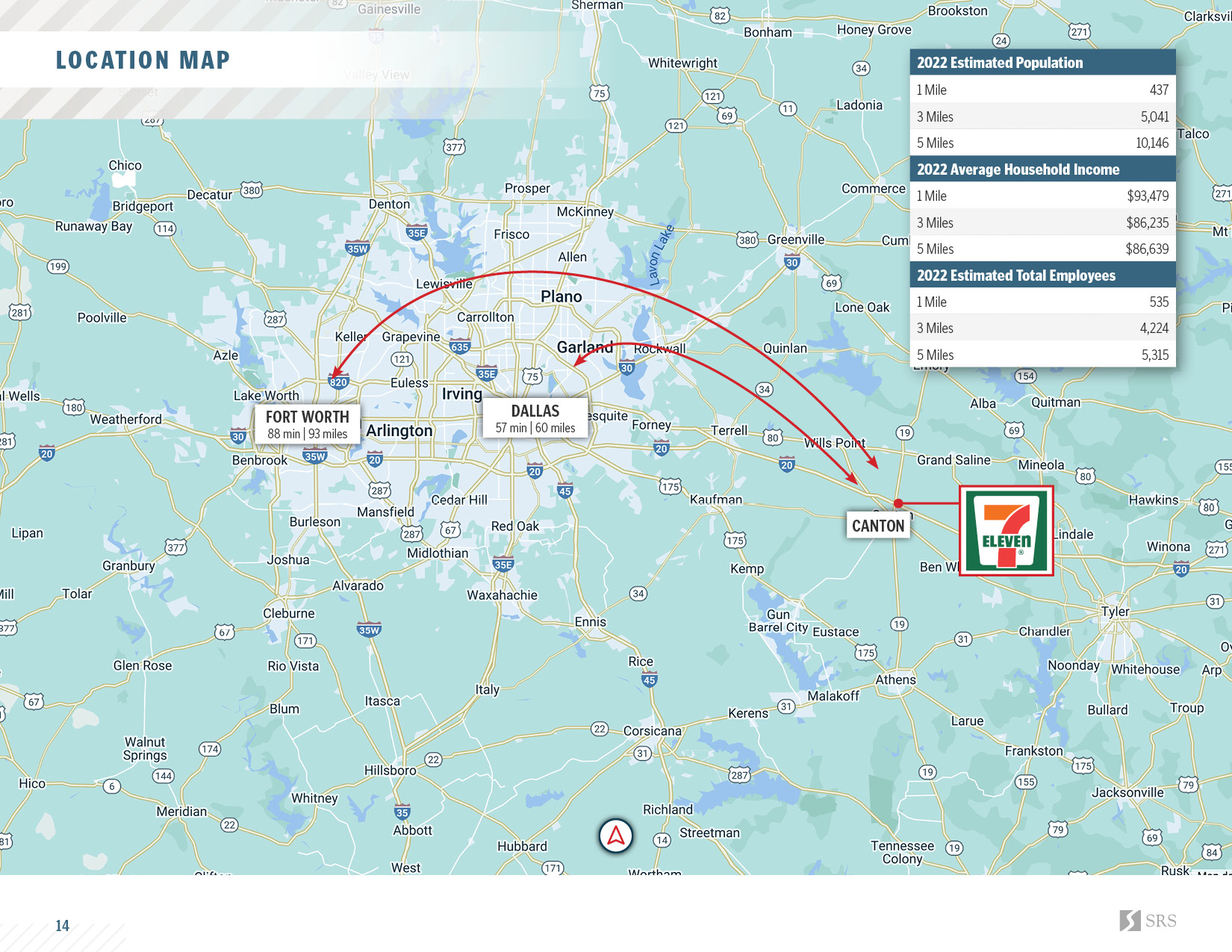Click the FORT WORTH distance callout
Viewport: 1232px width, 952px height.
pos(308,424)
